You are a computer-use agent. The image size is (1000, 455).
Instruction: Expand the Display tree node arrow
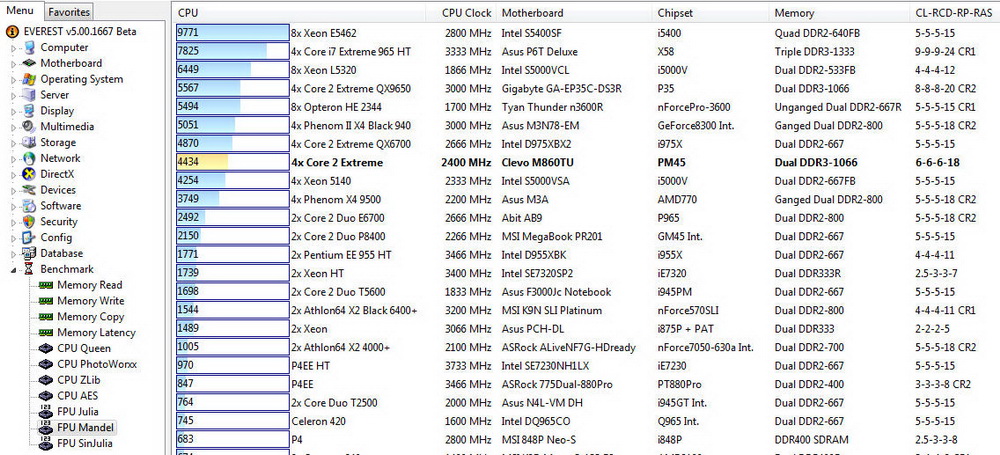[13, 111]
